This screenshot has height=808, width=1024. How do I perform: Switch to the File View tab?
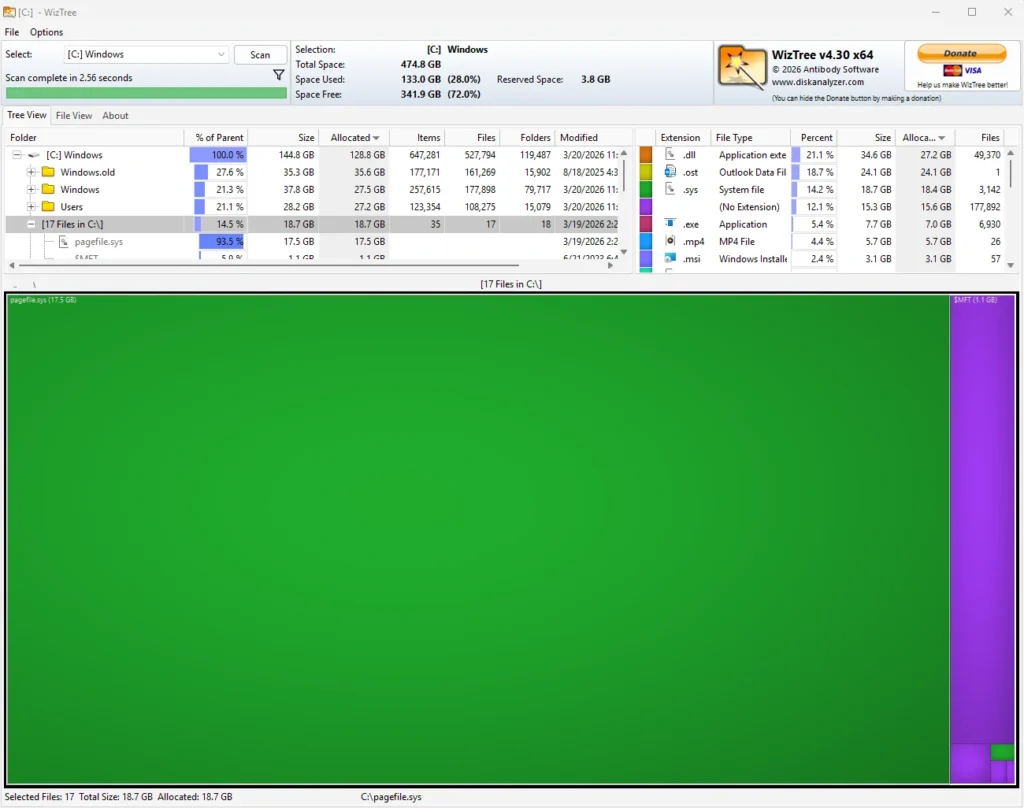point(73,115)
